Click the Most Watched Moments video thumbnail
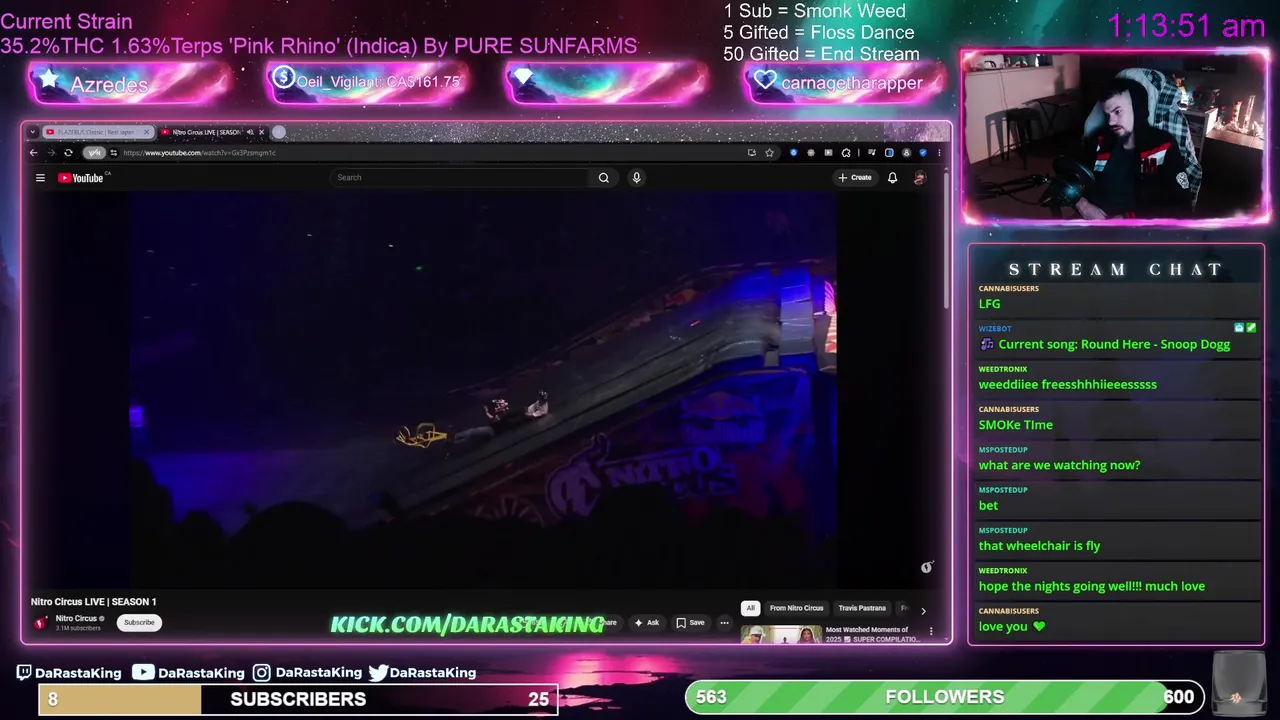Image resolution: width=1280 pixels, height=720 pixels. click(x=781, y=634)
